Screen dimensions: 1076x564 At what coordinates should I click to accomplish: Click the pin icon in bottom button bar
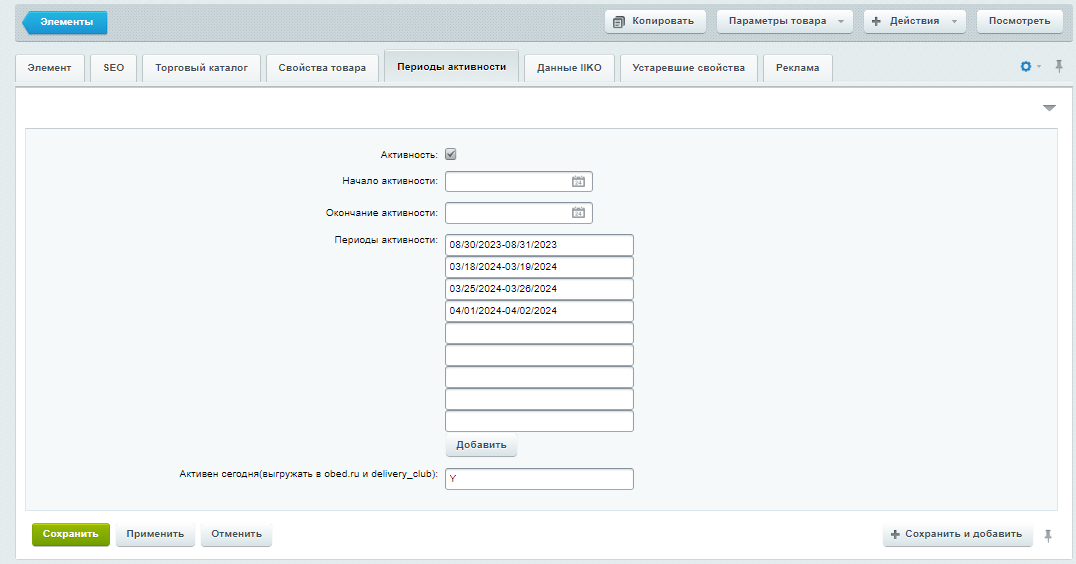pos(1048,535)
